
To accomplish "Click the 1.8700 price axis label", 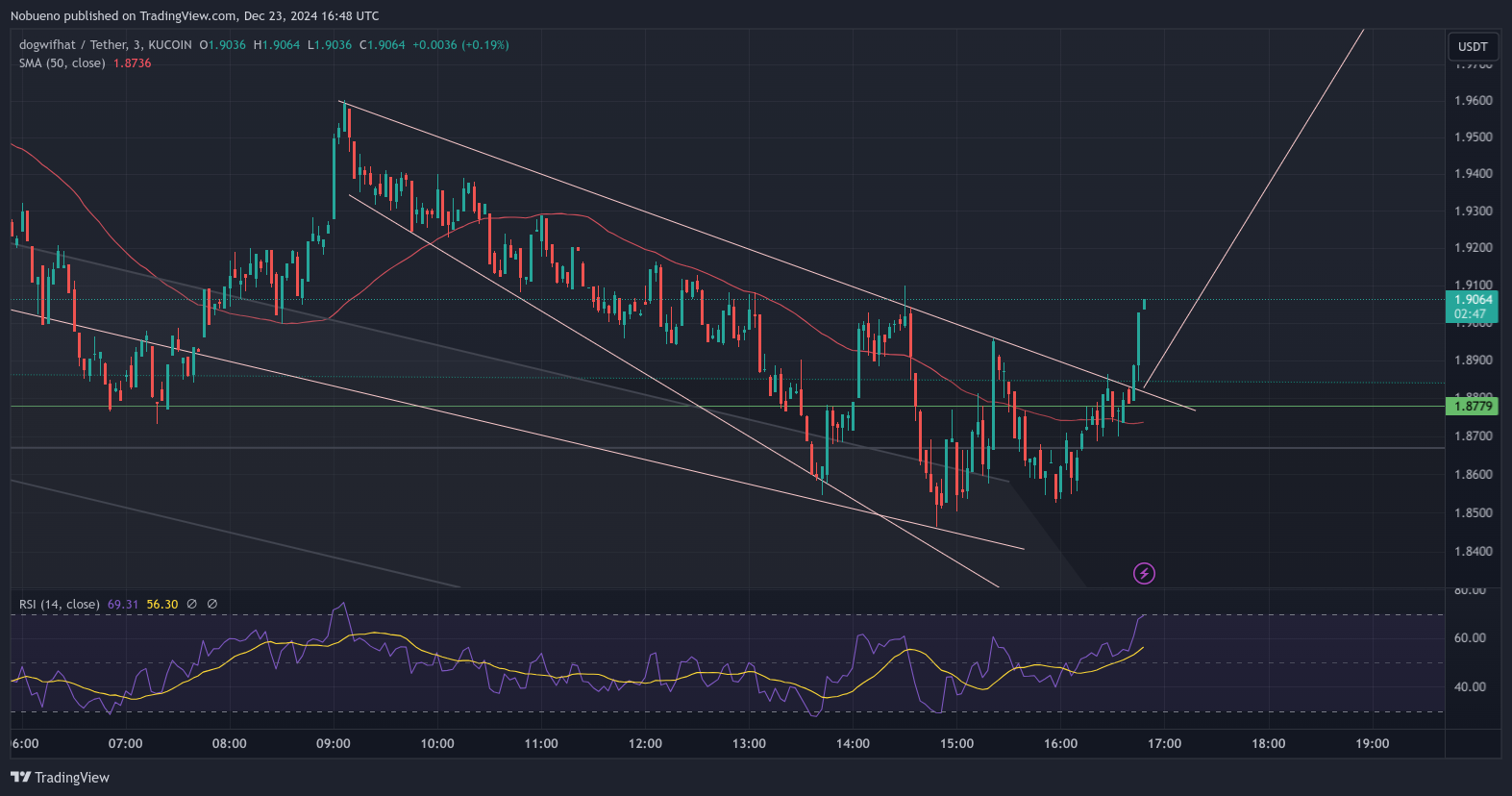I will pos(1474,436).
